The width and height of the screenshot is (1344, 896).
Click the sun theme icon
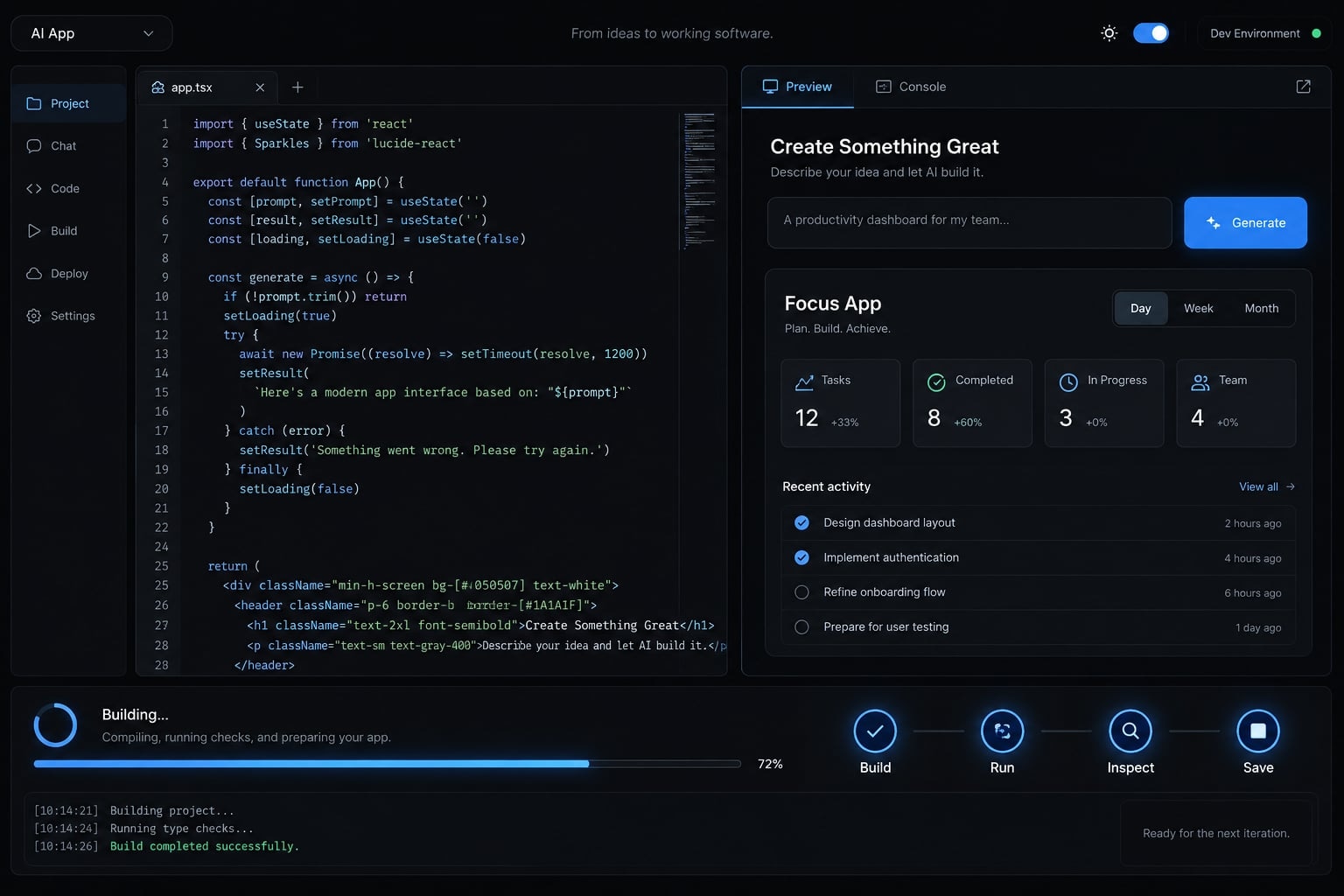point(1109,33)
